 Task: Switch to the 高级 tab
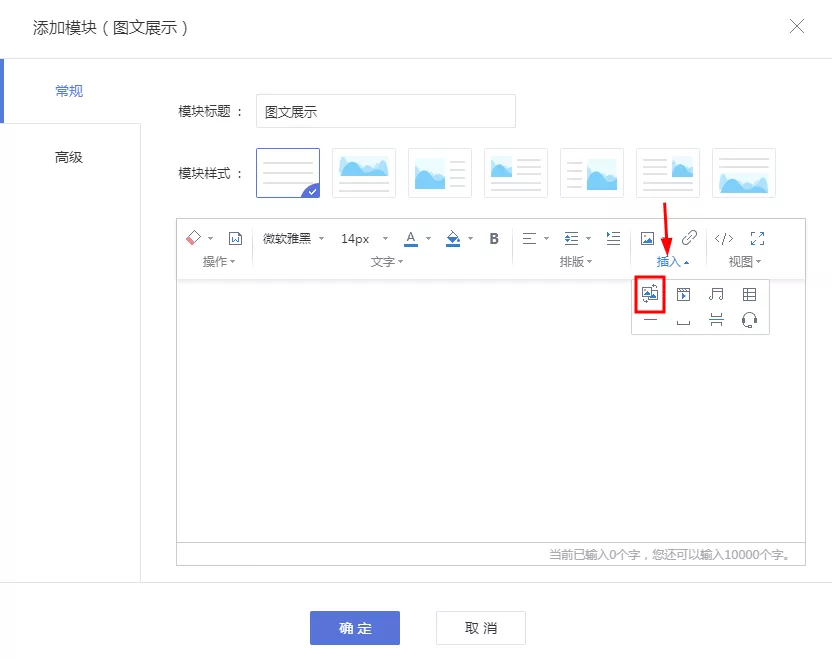pos(70,157)
